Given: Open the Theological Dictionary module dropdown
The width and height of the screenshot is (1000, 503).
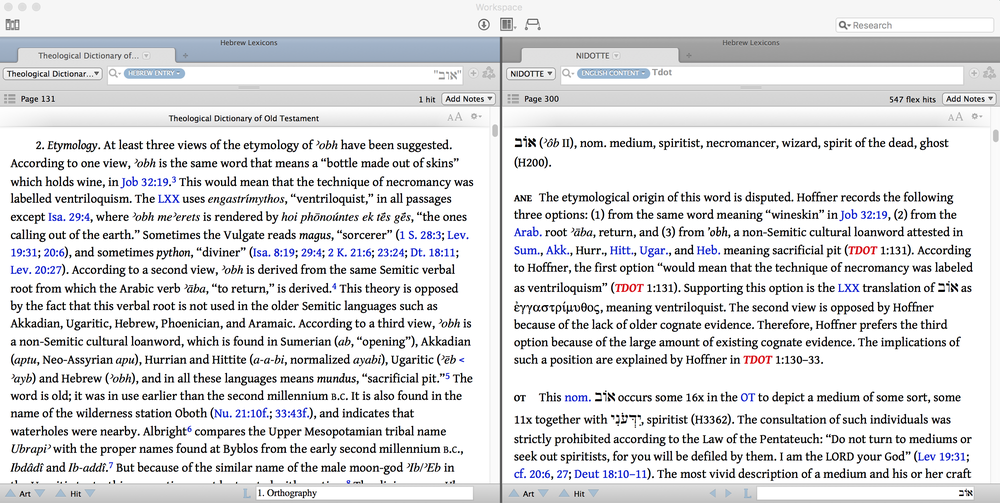Looking at the screenshot, I should [52, 74].
